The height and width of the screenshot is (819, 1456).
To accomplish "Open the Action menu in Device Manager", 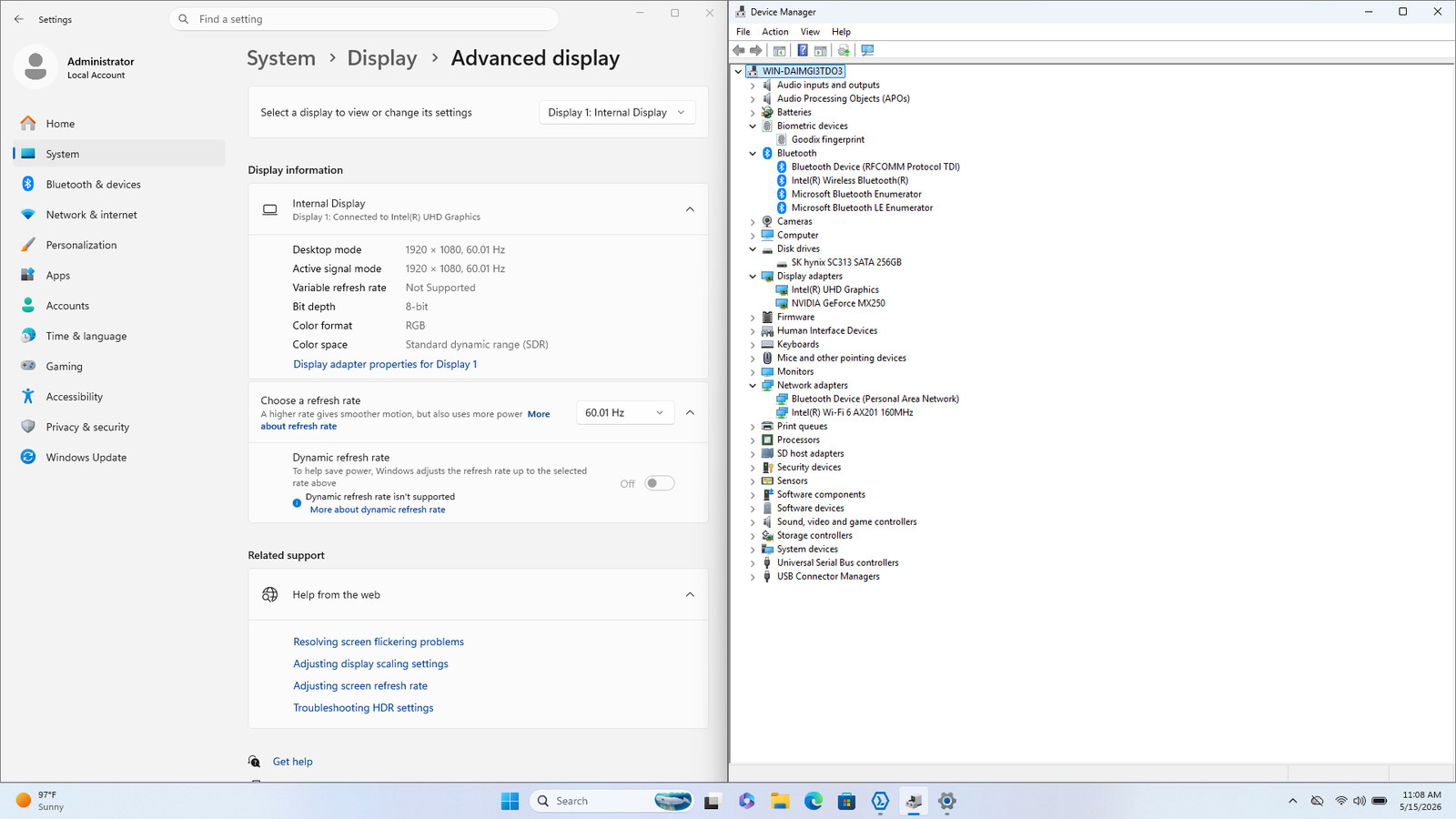I will [775, 32].
